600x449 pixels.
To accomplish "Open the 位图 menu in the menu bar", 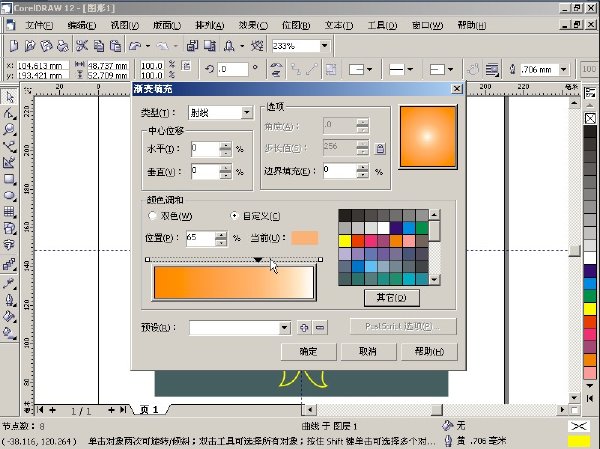I will (x=296, y=25).
